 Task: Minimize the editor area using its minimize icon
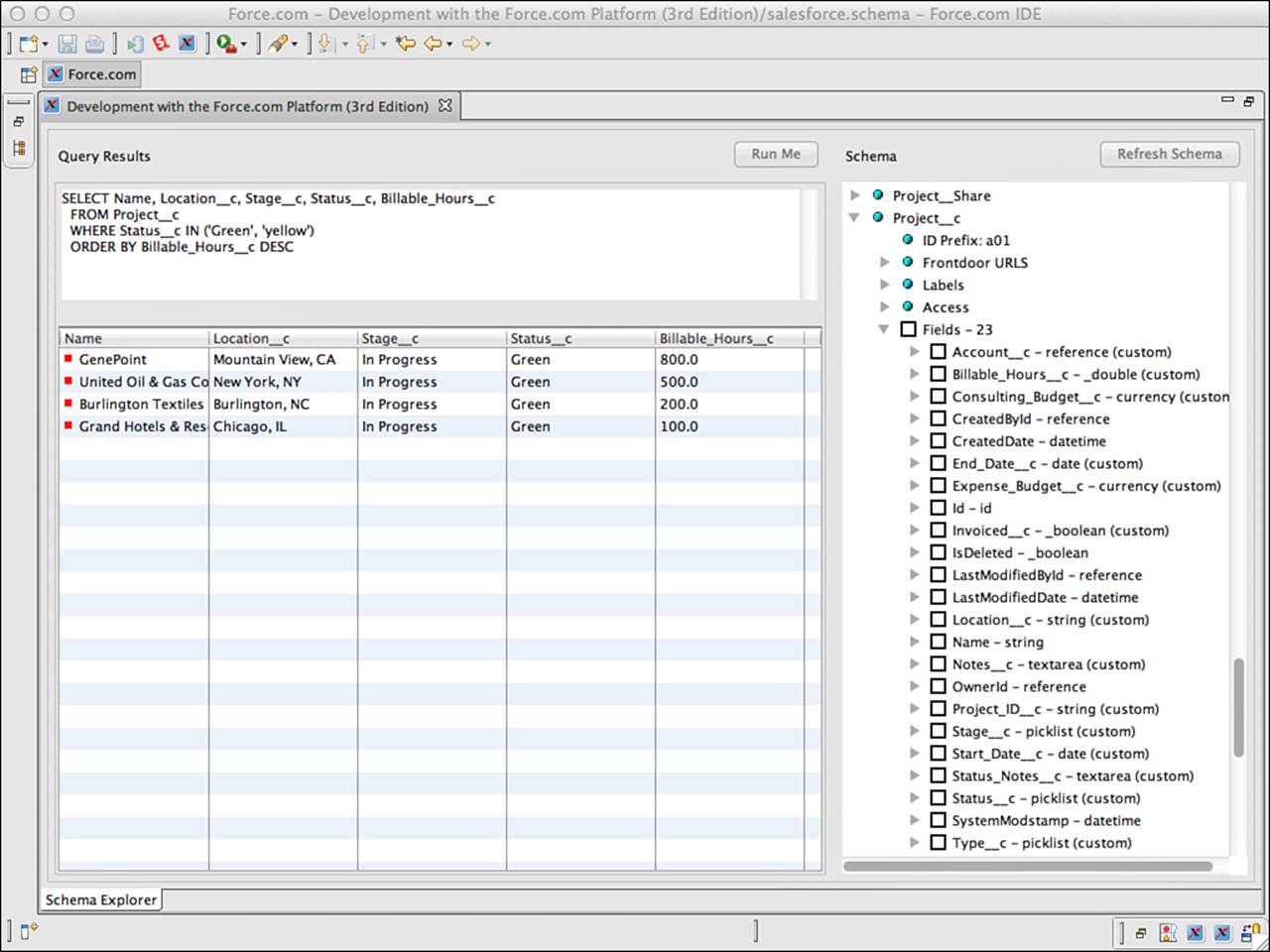(x=1227, y=100)
